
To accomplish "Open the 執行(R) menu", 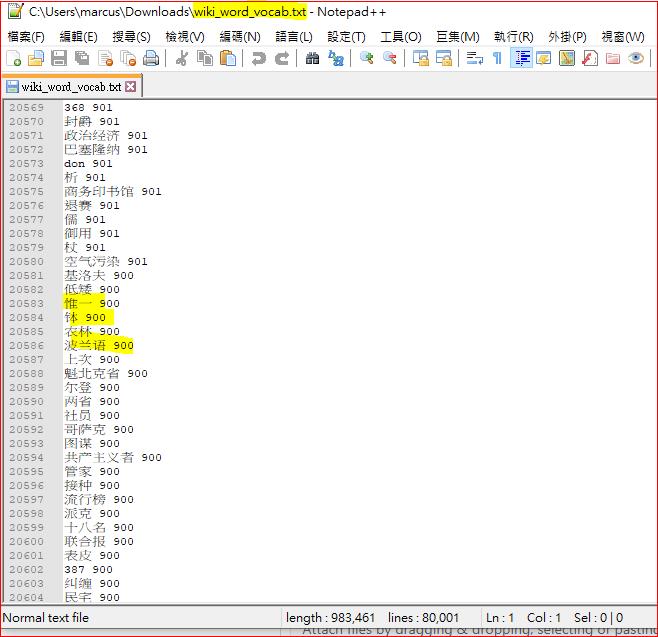I will click(x=514, y=37).
